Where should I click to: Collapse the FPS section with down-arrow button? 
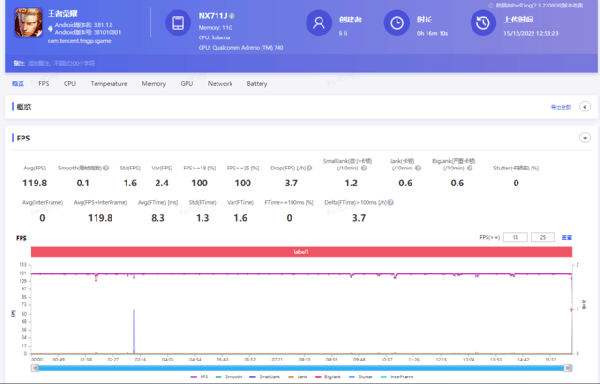(x=585, y=138)
